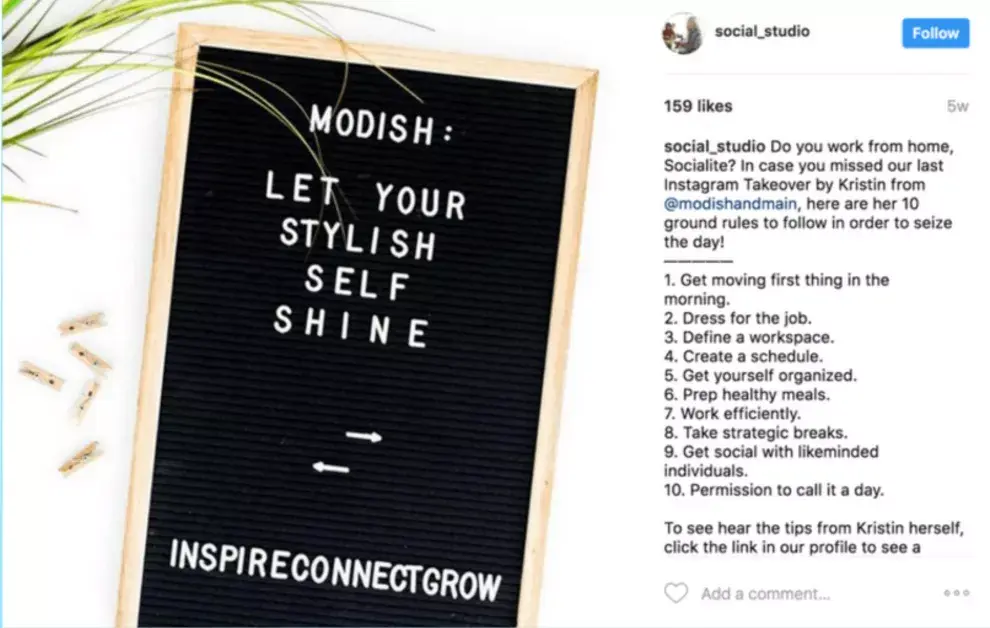The image size is (990, 628).
Task: Open the social_studio username in header
Action: point(761,31)
